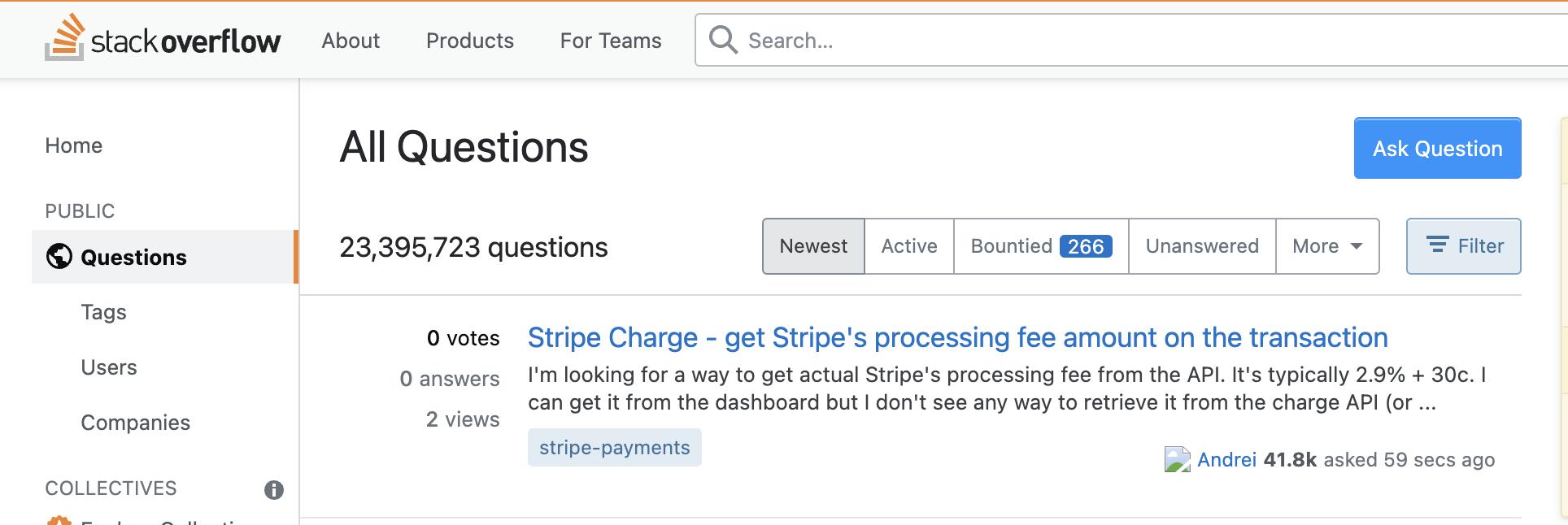The image size is (1568, 525).
Task: Switch to the Active tab
Action: [x=908, y=246]
